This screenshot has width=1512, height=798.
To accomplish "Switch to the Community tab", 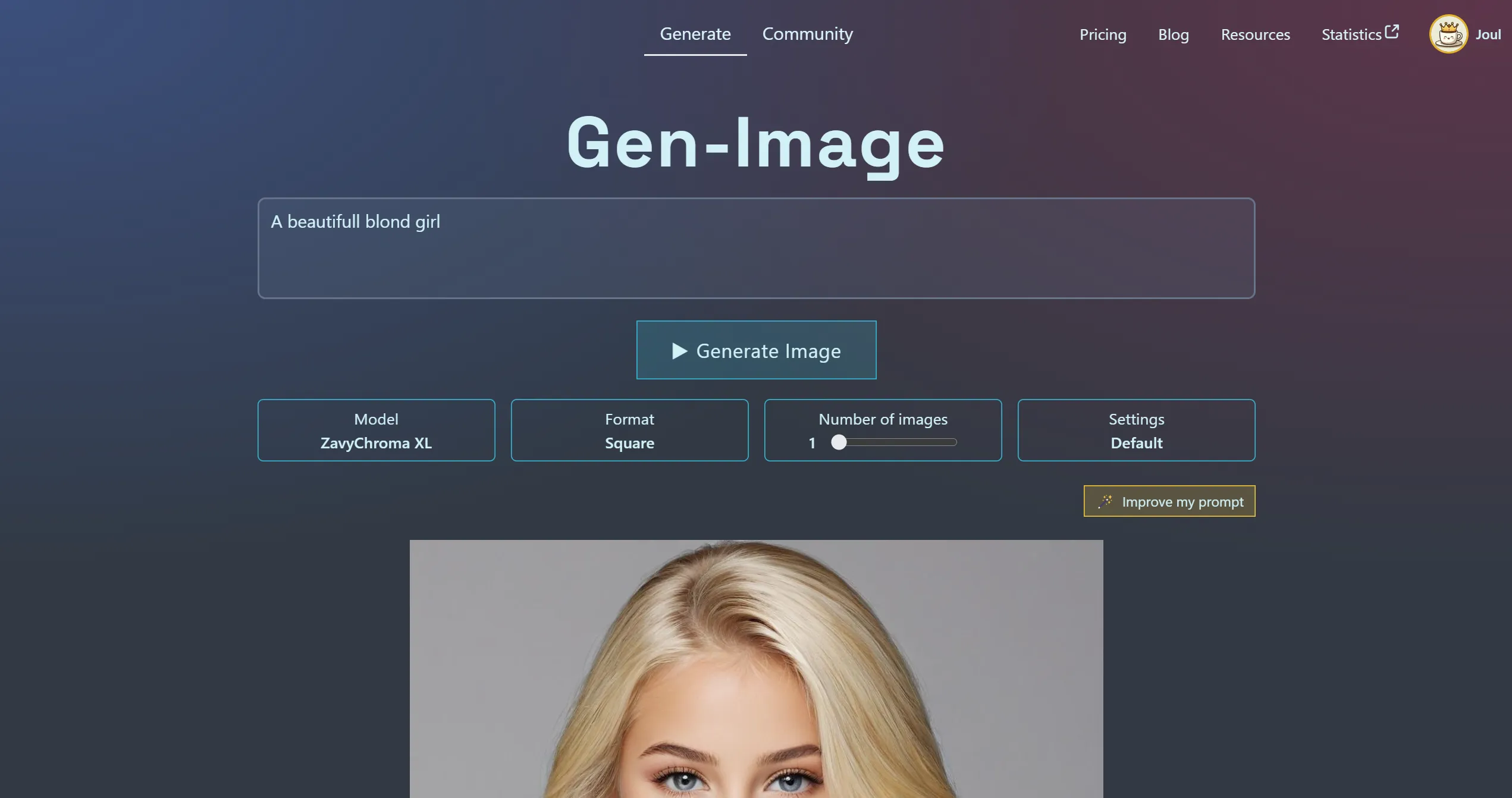I will click(x=807, y=34).
